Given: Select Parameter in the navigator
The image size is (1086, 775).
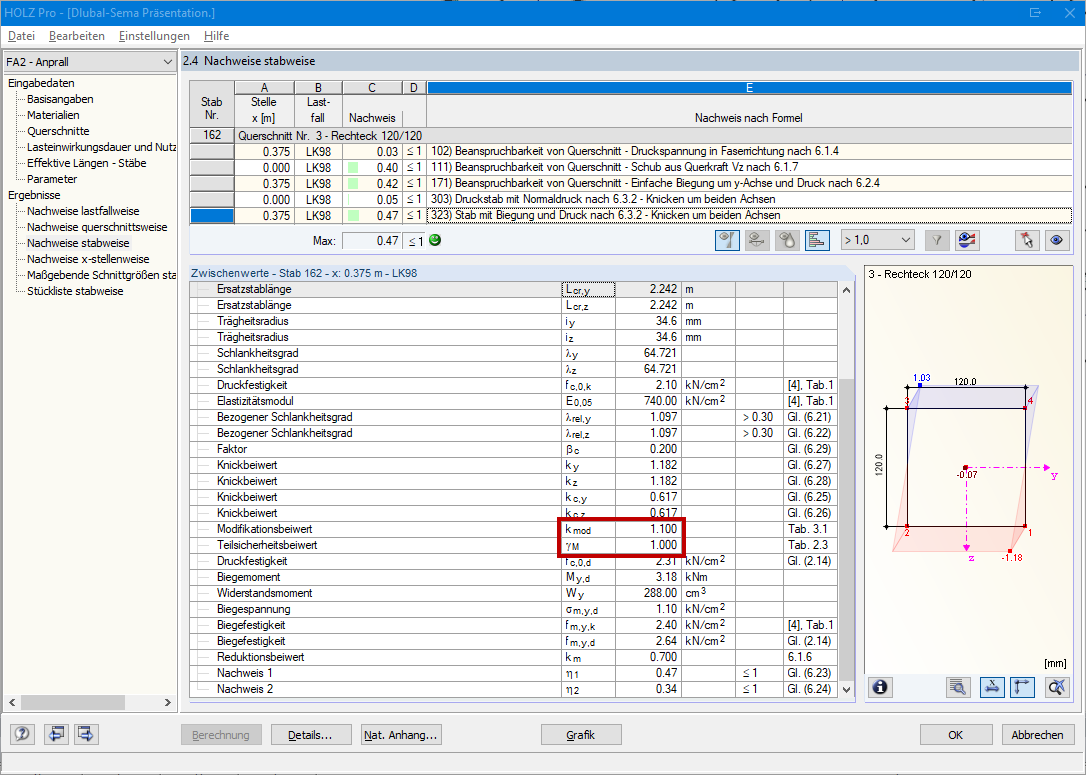Looking at the screenshot, I should point(52,179).
